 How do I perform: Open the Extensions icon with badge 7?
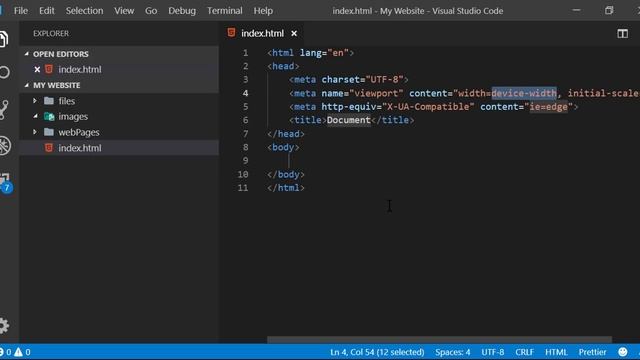tap(6, 182)
